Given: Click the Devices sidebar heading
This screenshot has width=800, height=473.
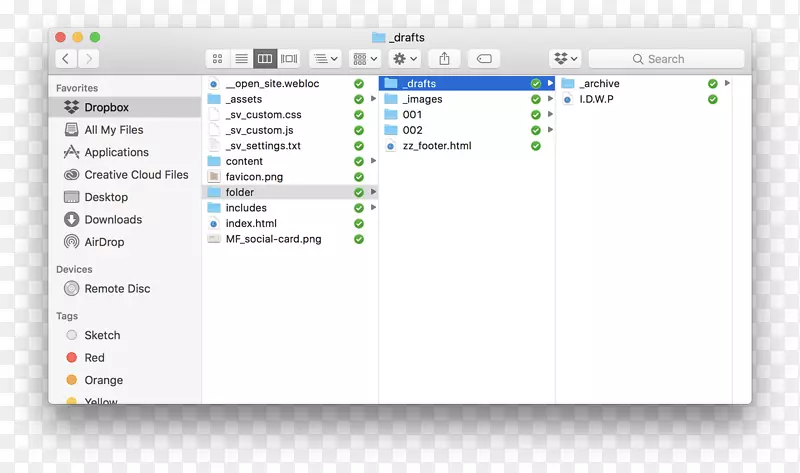Looking at the screenshot, I should point(74,269).
